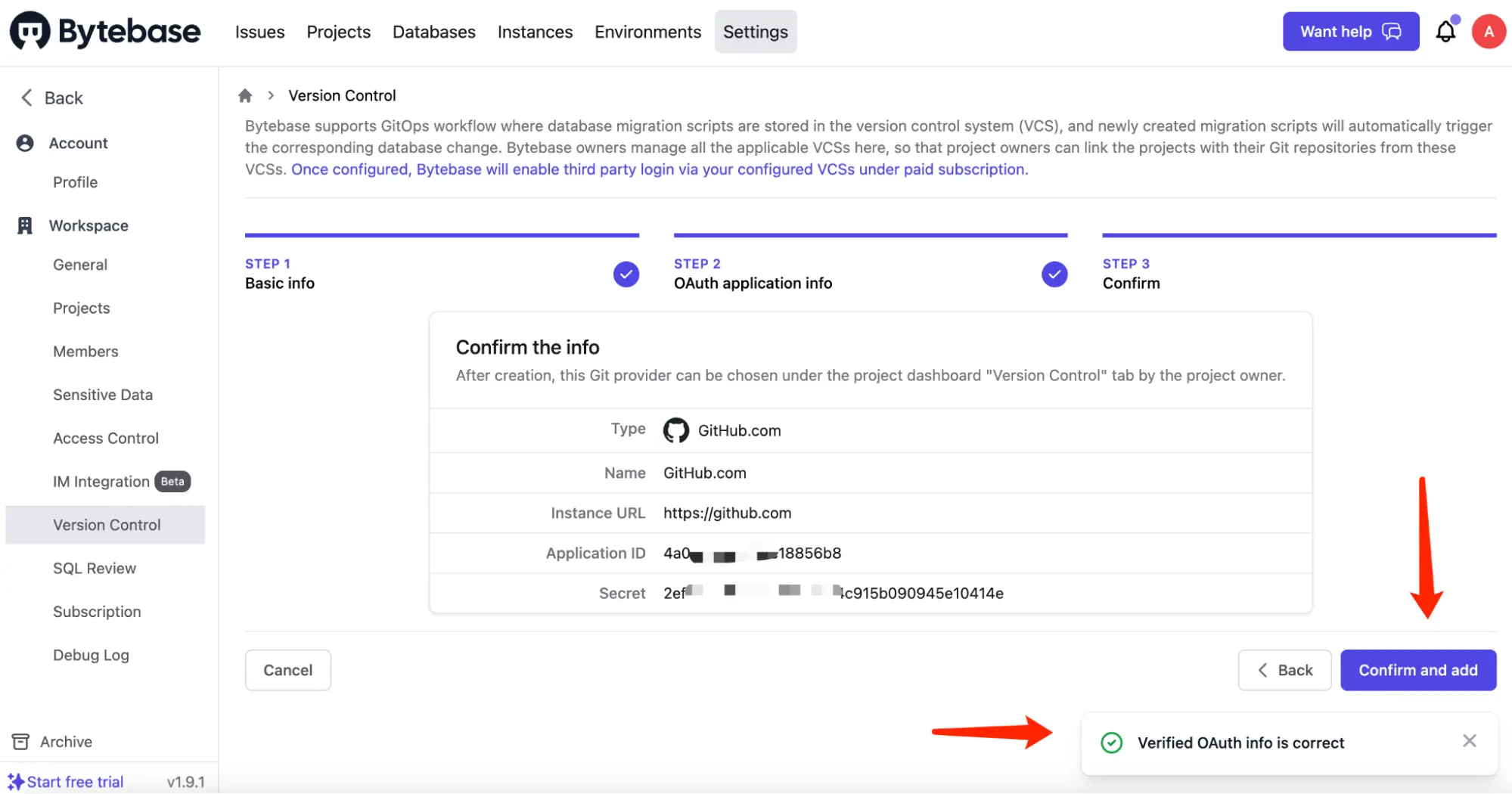Open the Projects top menu
The image size is (1512, 794).
tap(338, 32)
